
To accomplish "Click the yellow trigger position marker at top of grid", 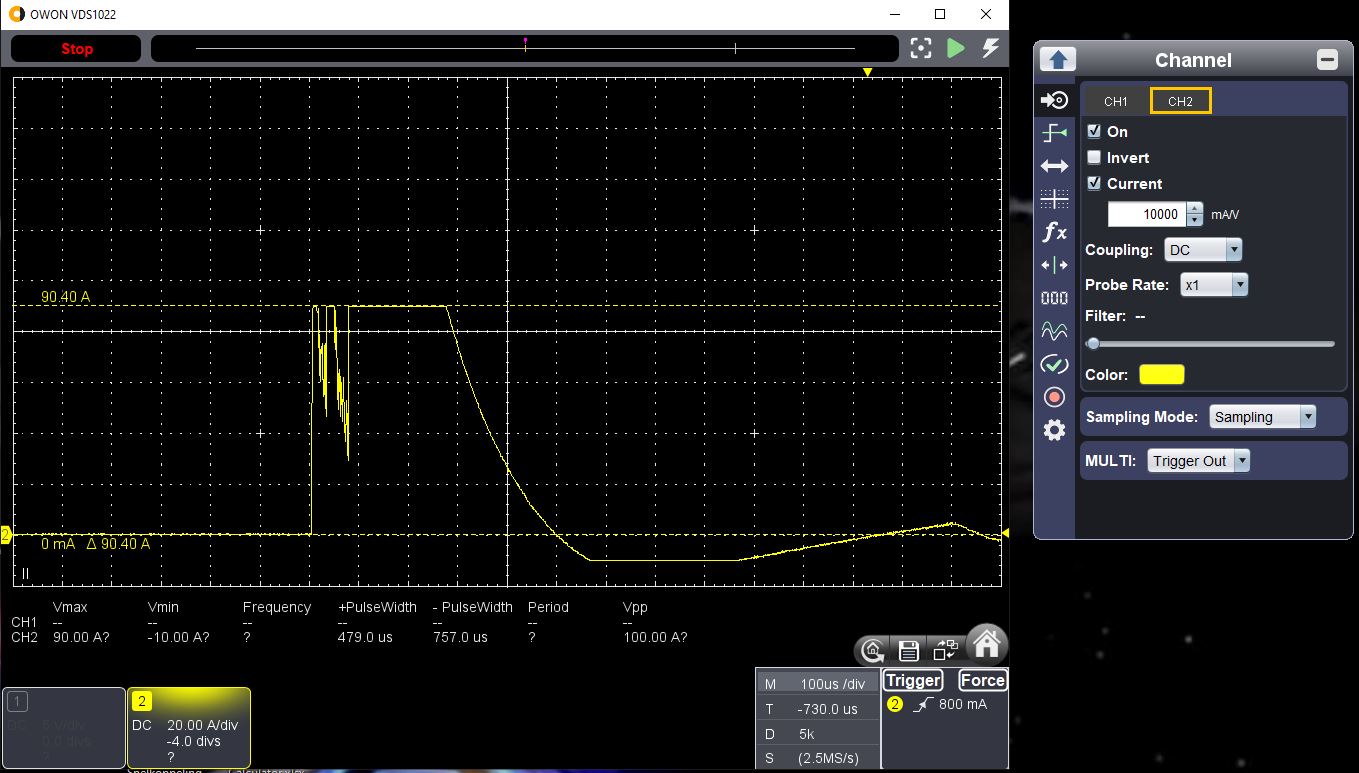I will click(x=868, y=72).
